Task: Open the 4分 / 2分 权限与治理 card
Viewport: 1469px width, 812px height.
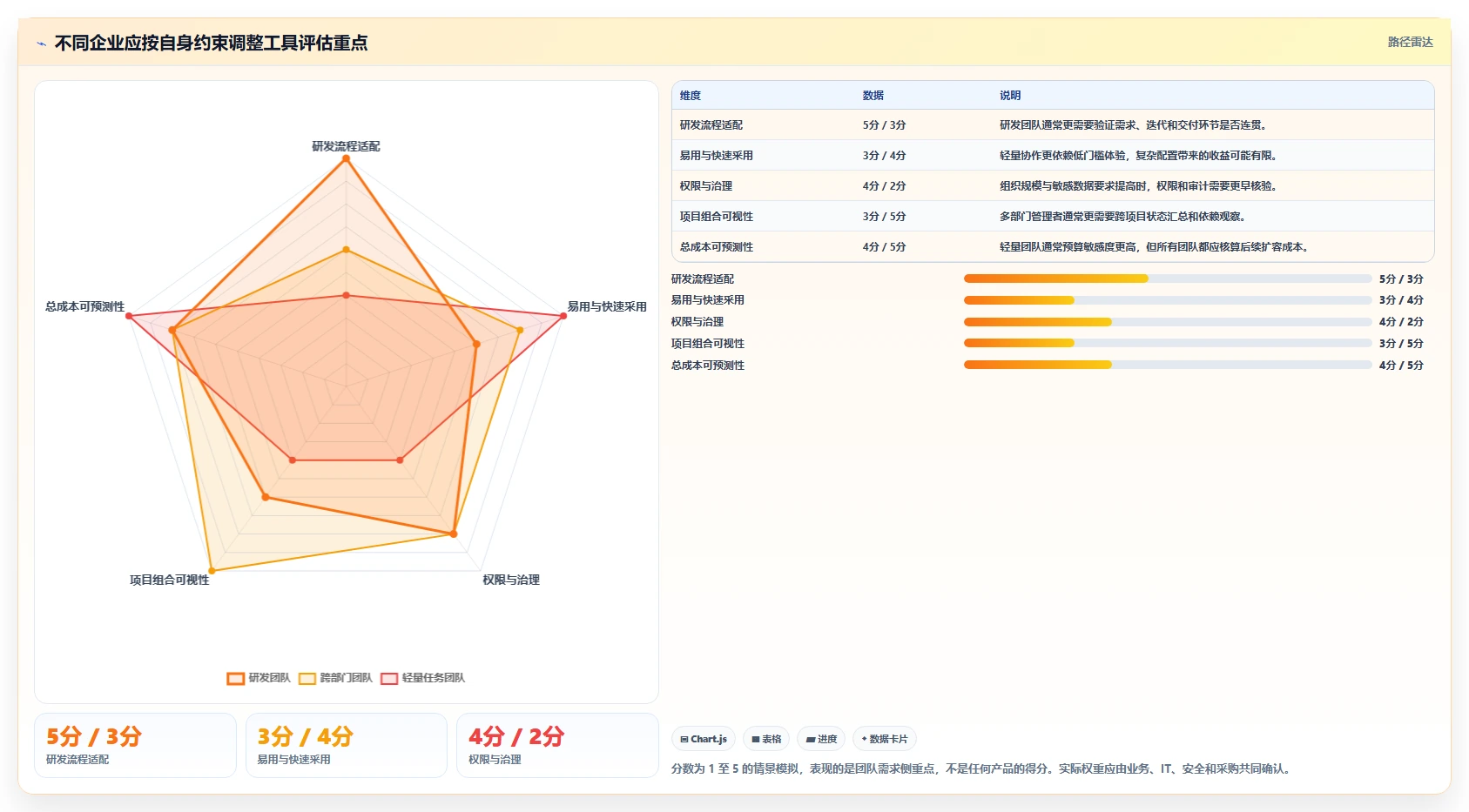Action: (x=557, y=745)
